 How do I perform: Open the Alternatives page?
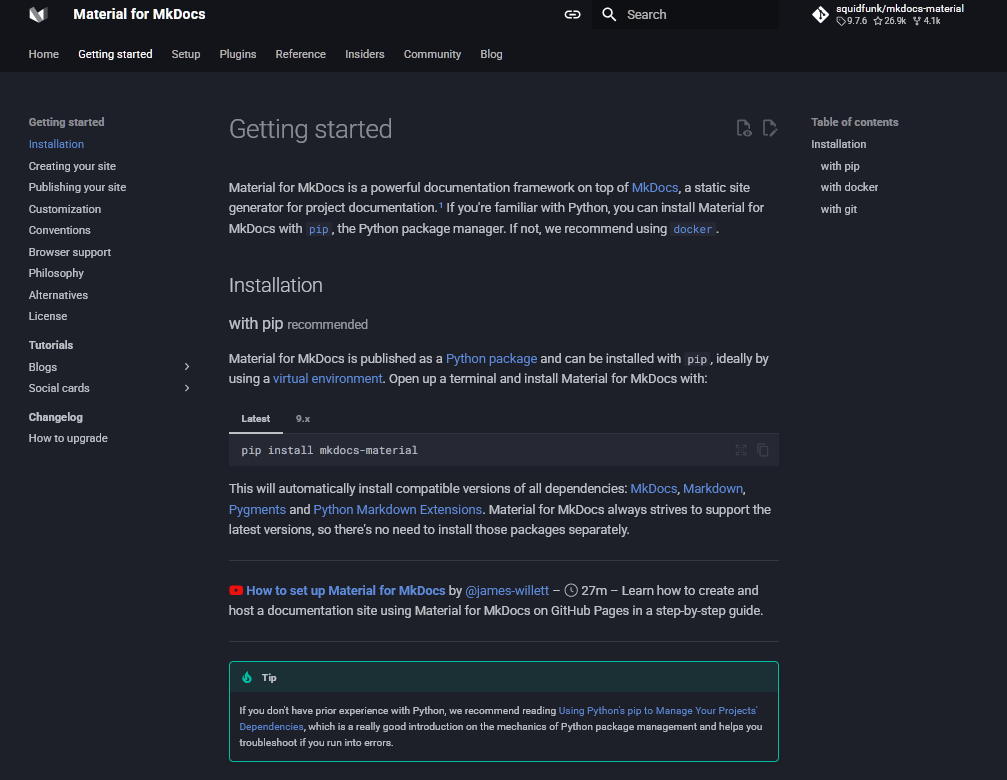(x=58, y=295)
